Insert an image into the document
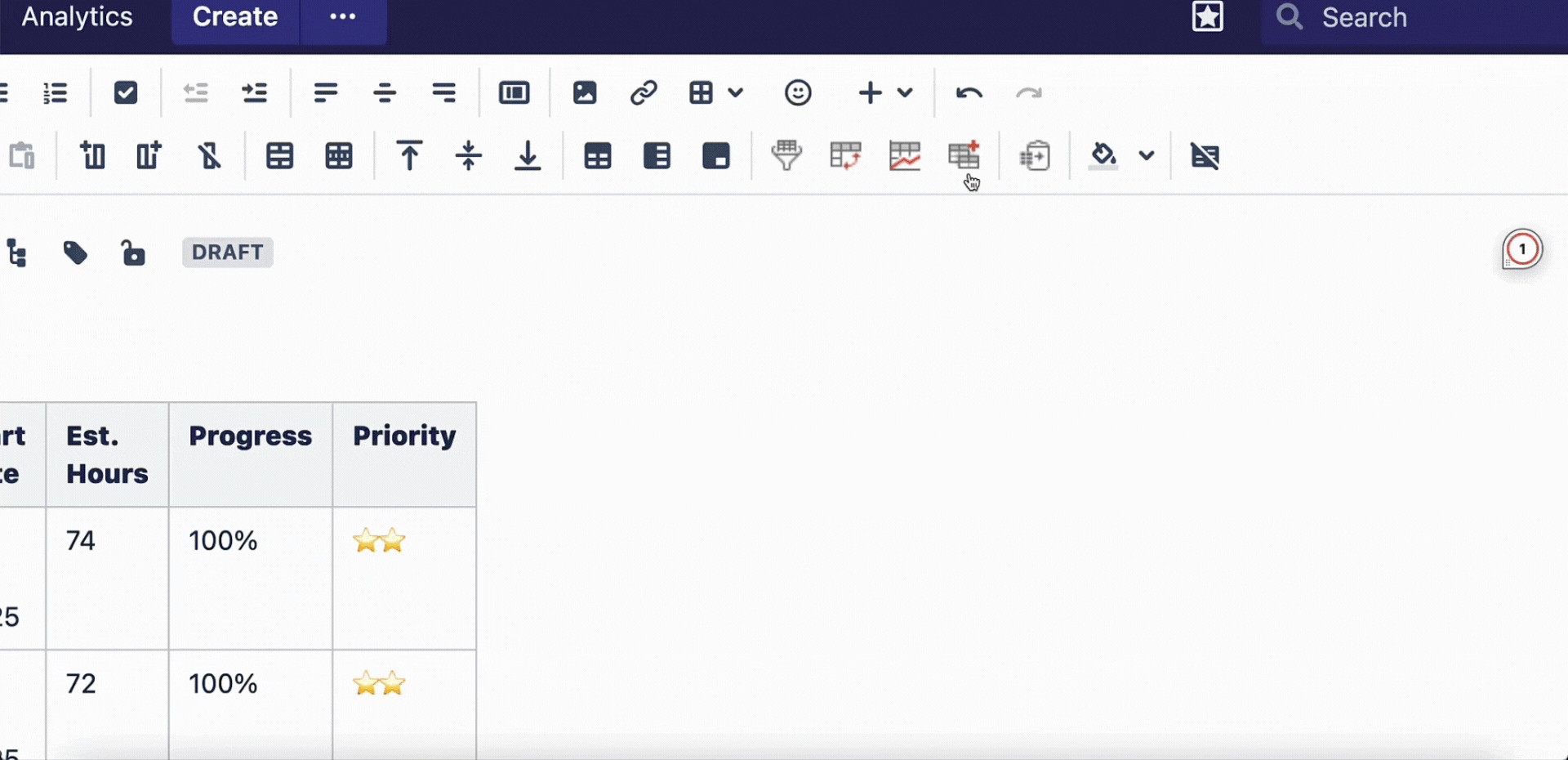The image size is (1568, 760). pyautogui.click(x=585, y=92)
